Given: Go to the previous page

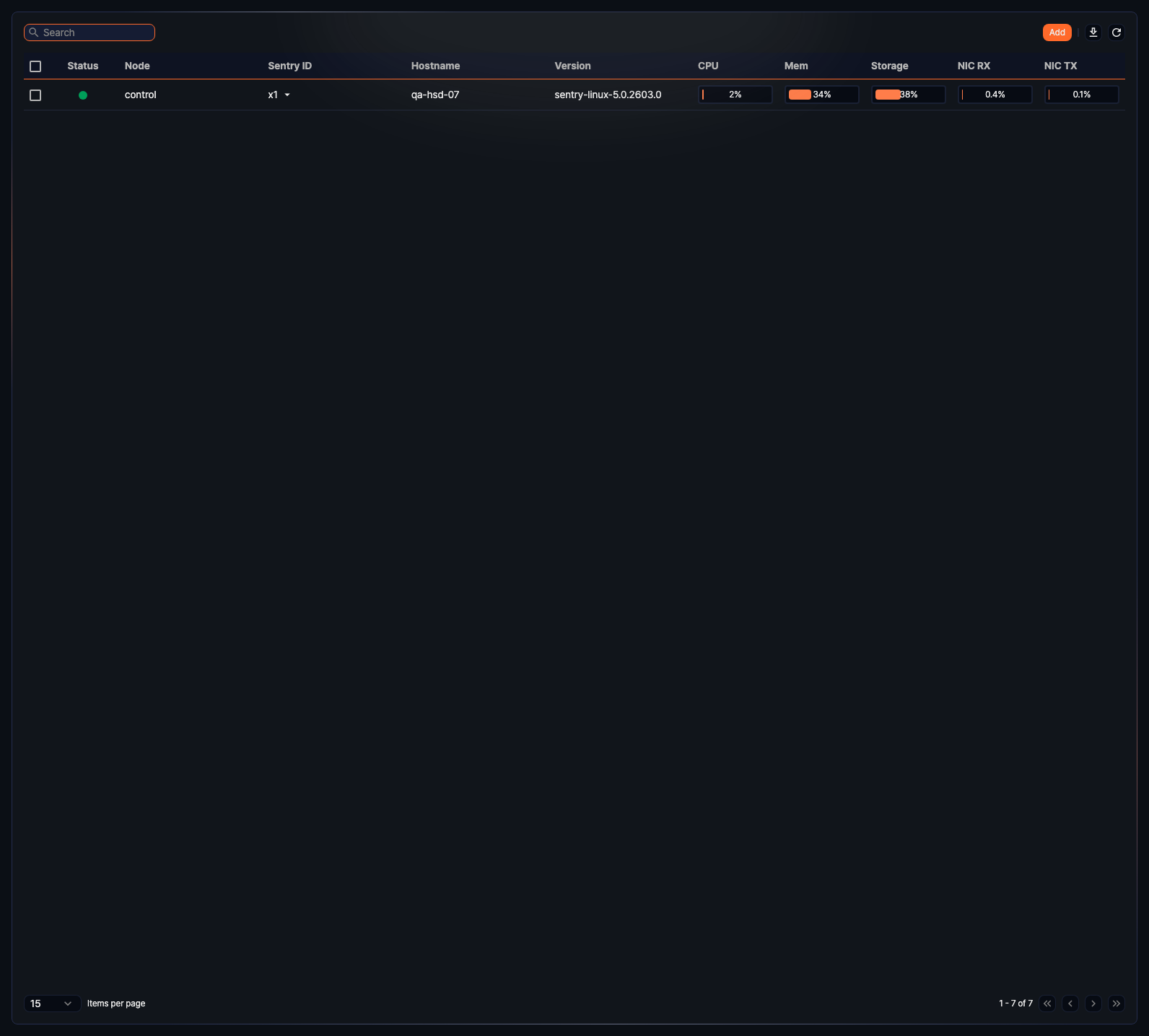Looking at the screenshot, I should click(x=1070, y=1004).
